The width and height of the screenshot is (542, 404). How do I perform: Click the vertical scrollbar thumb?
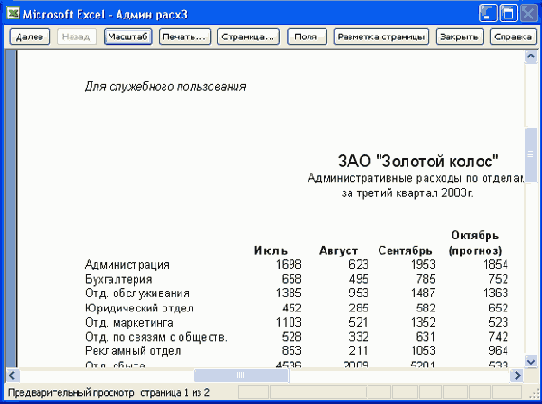coord(531,154)
